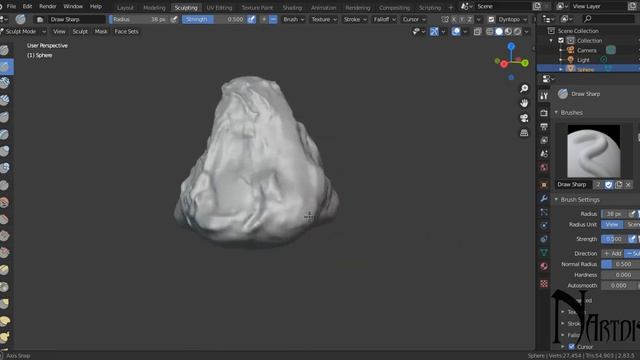Toggle the Dyntopo checkbox
640x360 pixels.
pyautogui.click(x=491, y=19)
